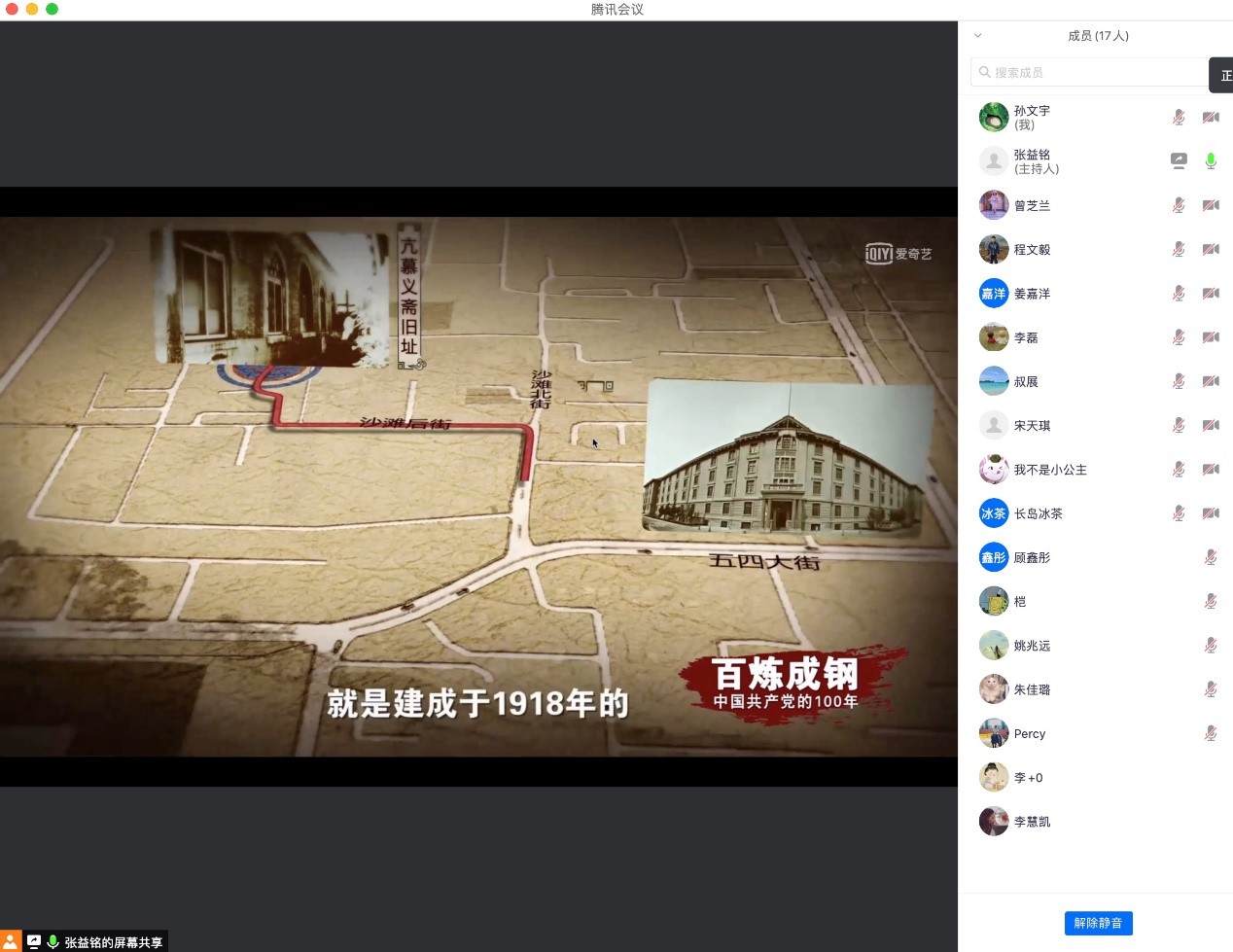
Task: Select member 李慧凯 at list bottom
Action: [1032, 822]
